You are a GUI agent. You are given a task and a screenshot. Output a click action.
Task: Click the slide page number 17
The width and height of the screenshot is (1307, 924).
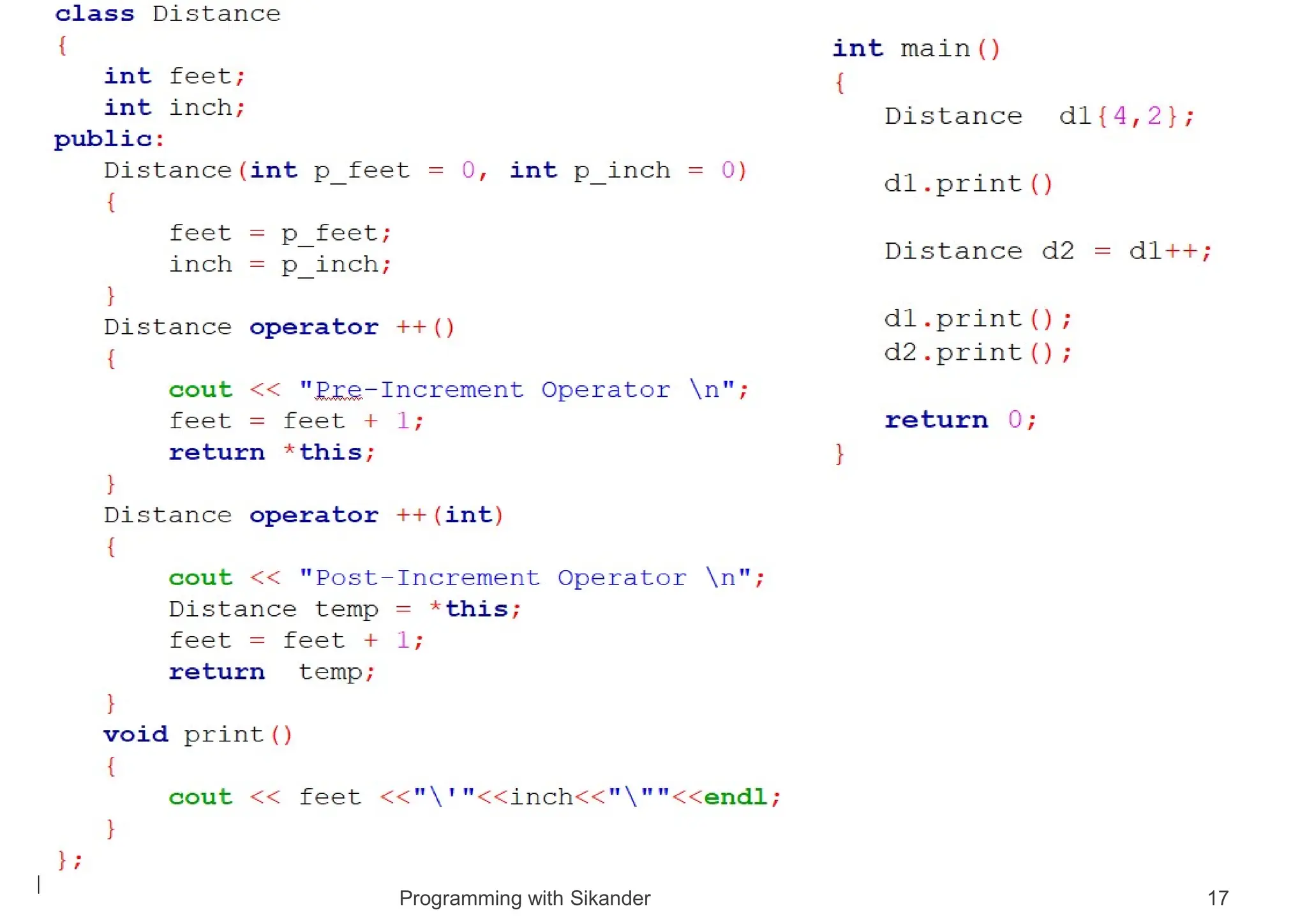click(x=1218, y=898)
